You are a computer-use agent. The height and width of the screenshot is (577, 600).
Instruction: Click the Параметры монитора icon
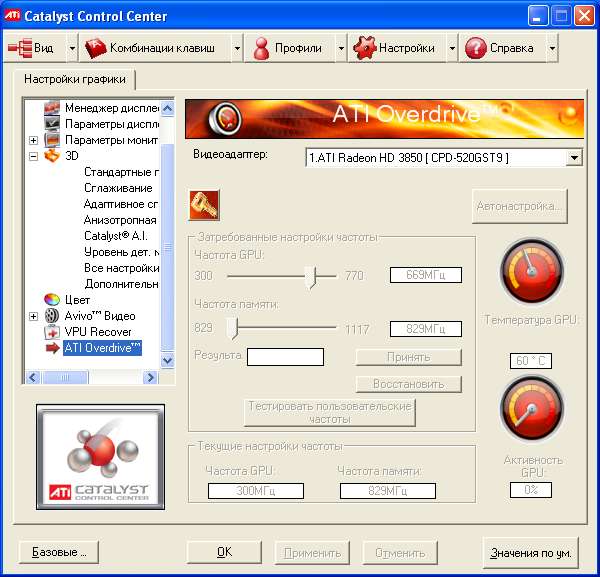coord(52,140)
